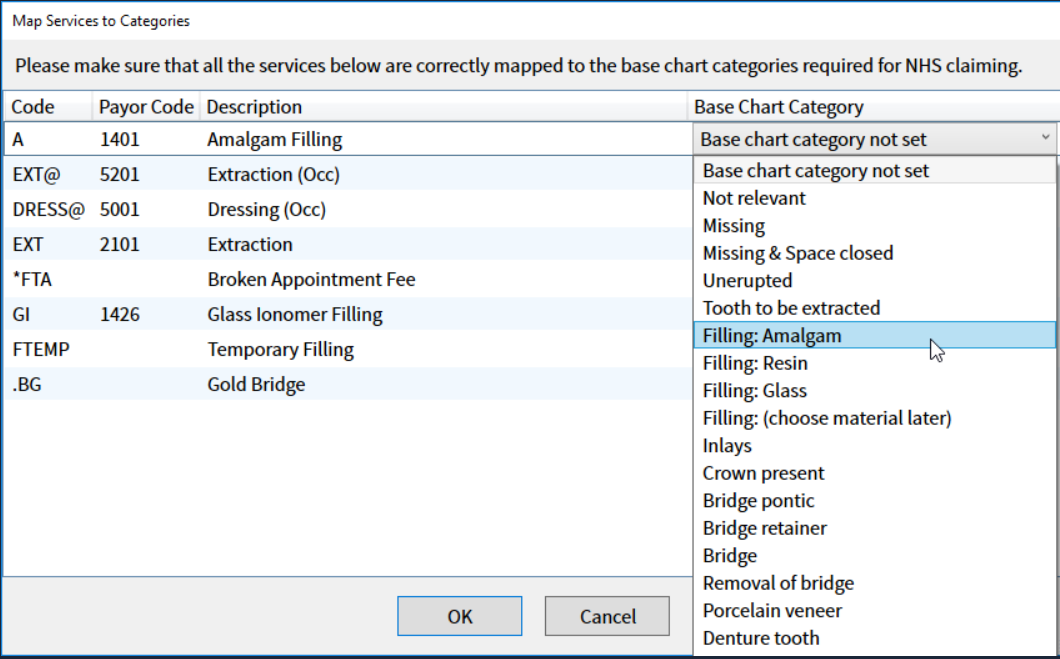
Task: Select the Gold Bridge service row
Action: 256,384
